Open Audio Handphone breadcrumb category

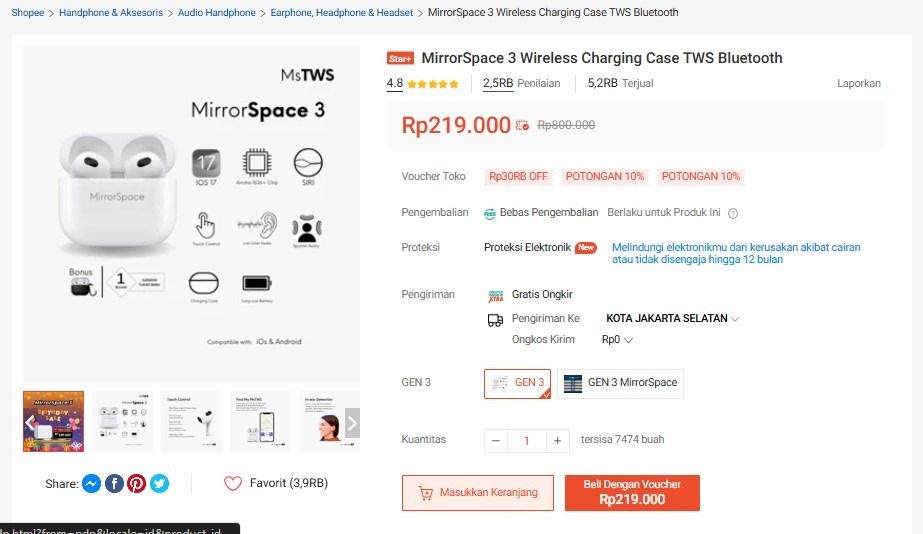216,13
